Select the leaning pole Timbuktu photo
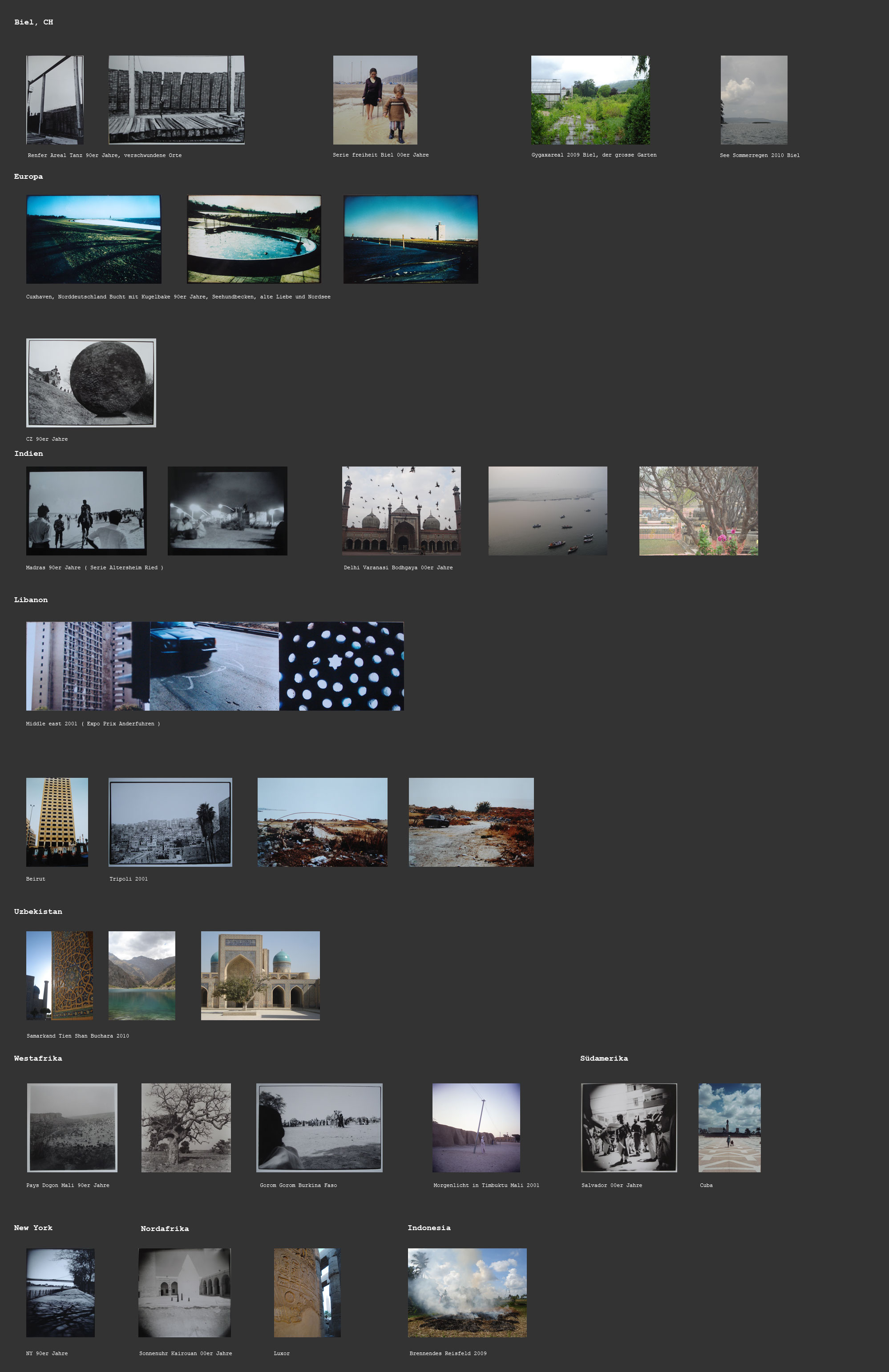 click(476, 1127)
